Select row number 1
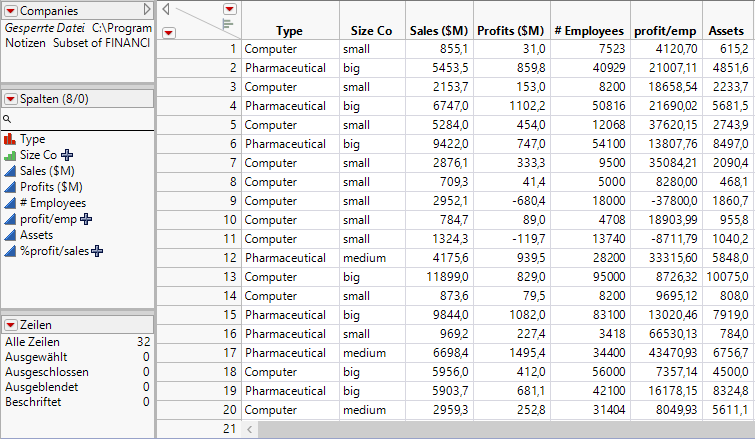Viewport: 755px width, 439px height. coord(199,49)
